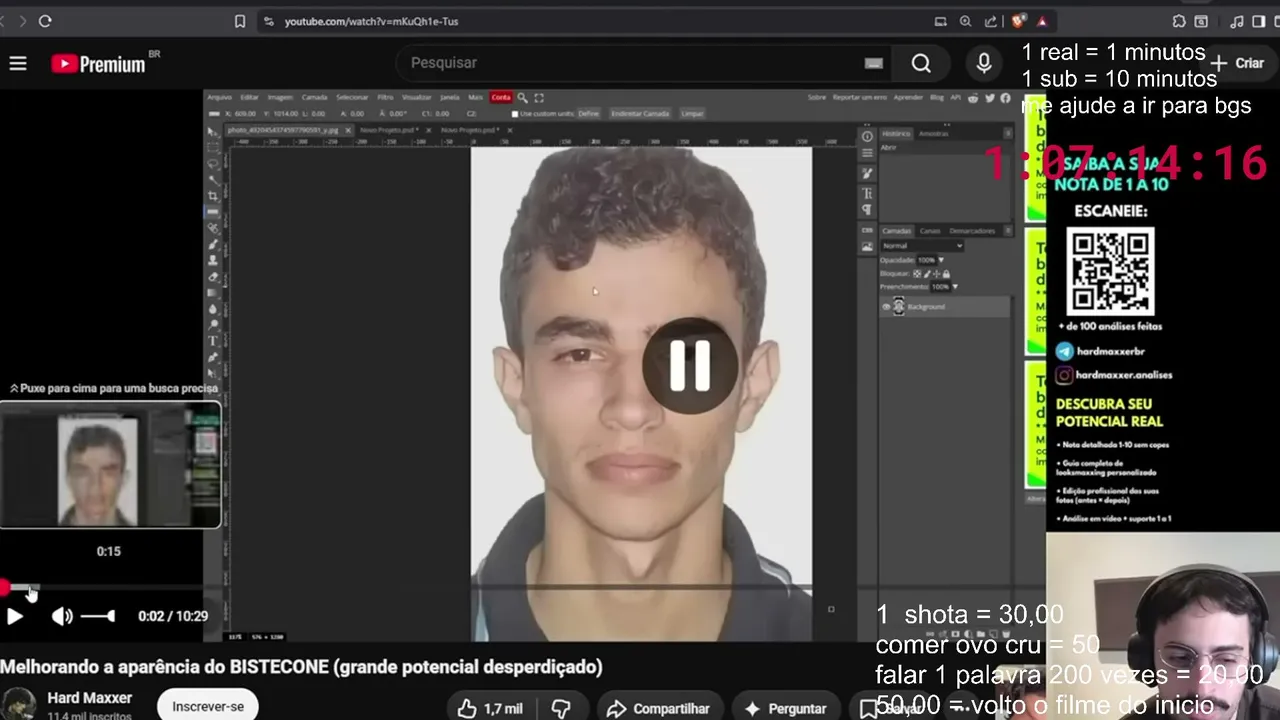This screenshot has height=720, width=1280.
Task: Switch to the Demarcadores tab
Action: coord(972,231)
